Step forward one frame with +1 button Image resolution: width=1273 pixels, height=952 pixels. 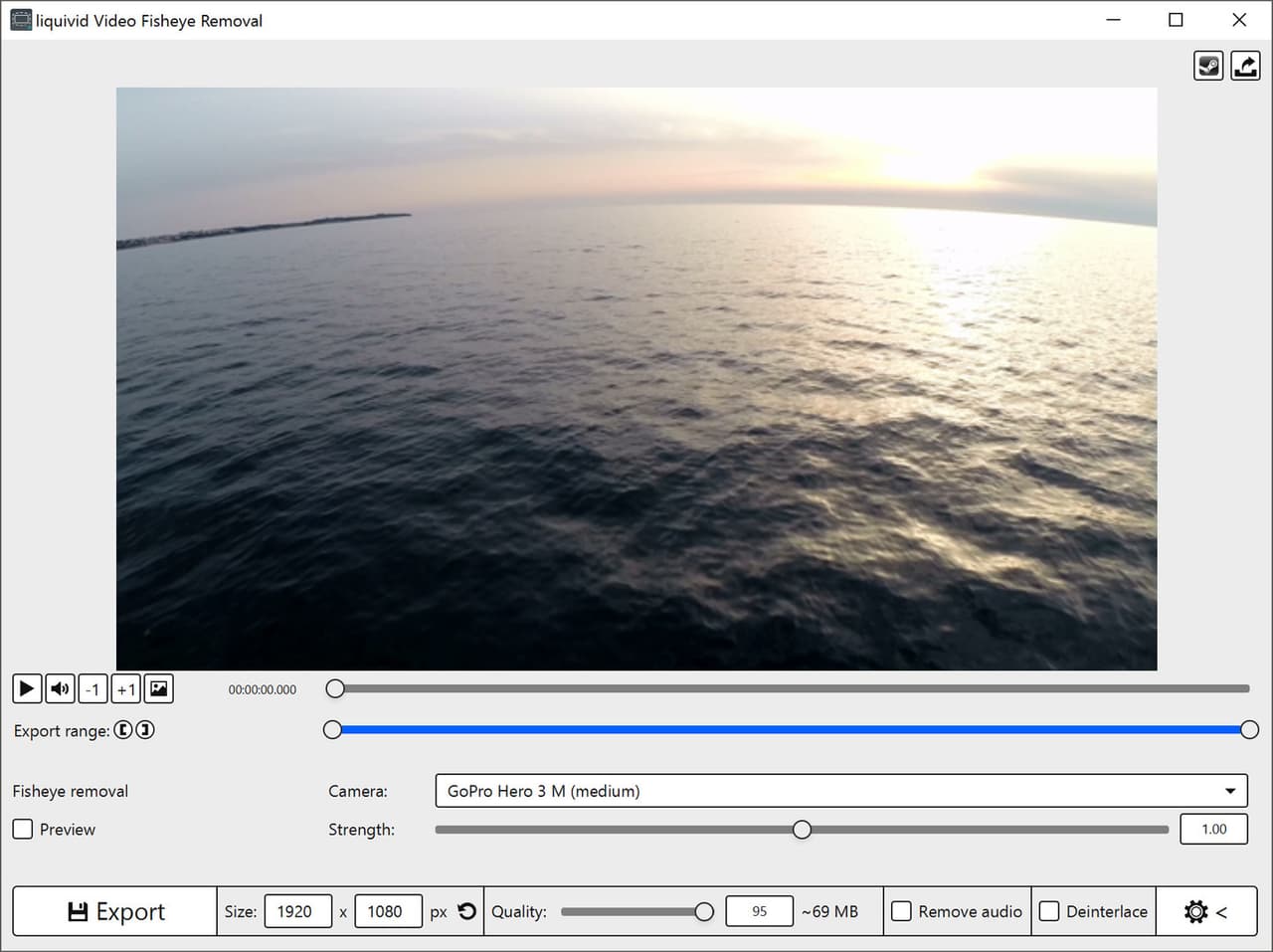[x=125, y=688]
